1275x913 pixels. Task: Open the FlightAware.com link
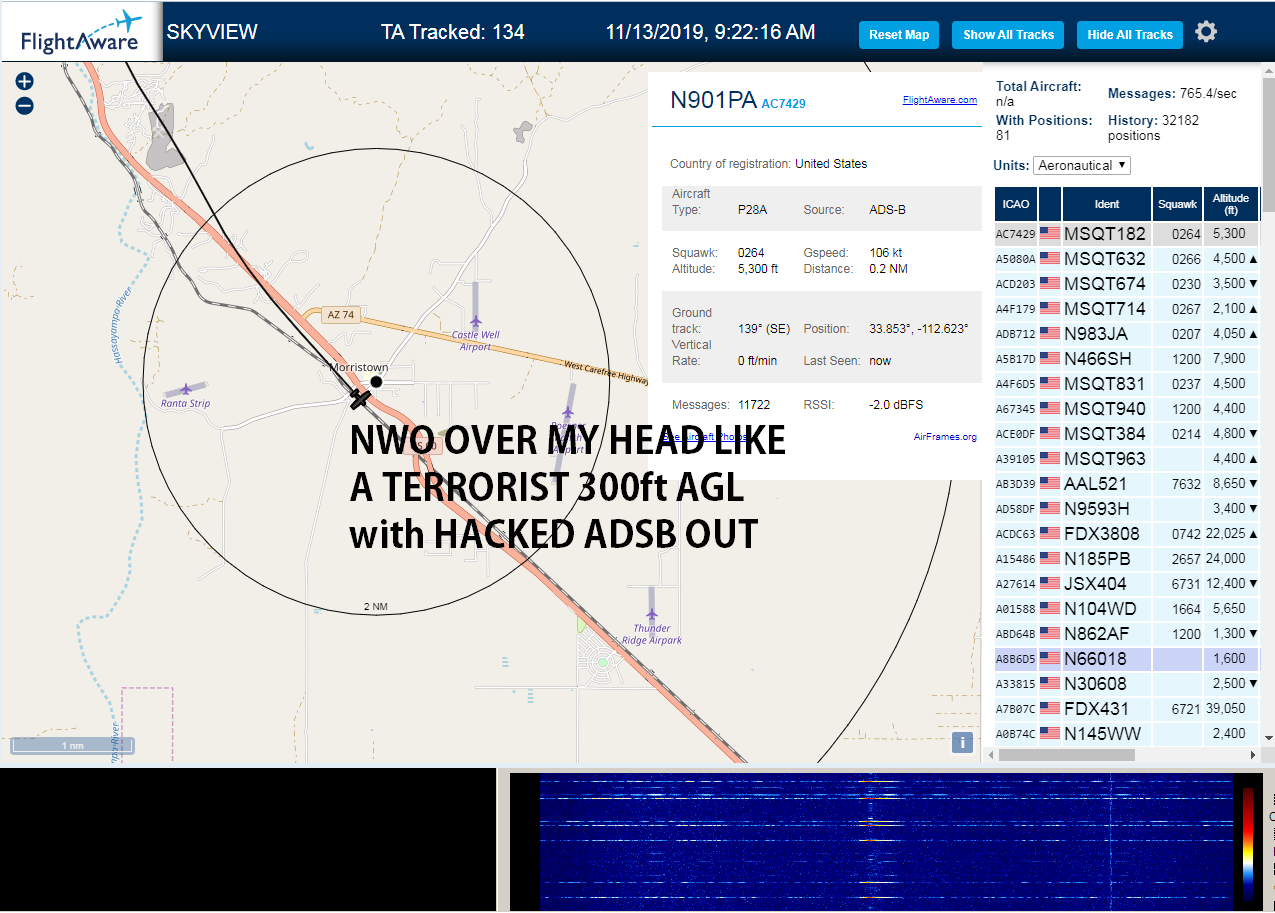(939, 100)
